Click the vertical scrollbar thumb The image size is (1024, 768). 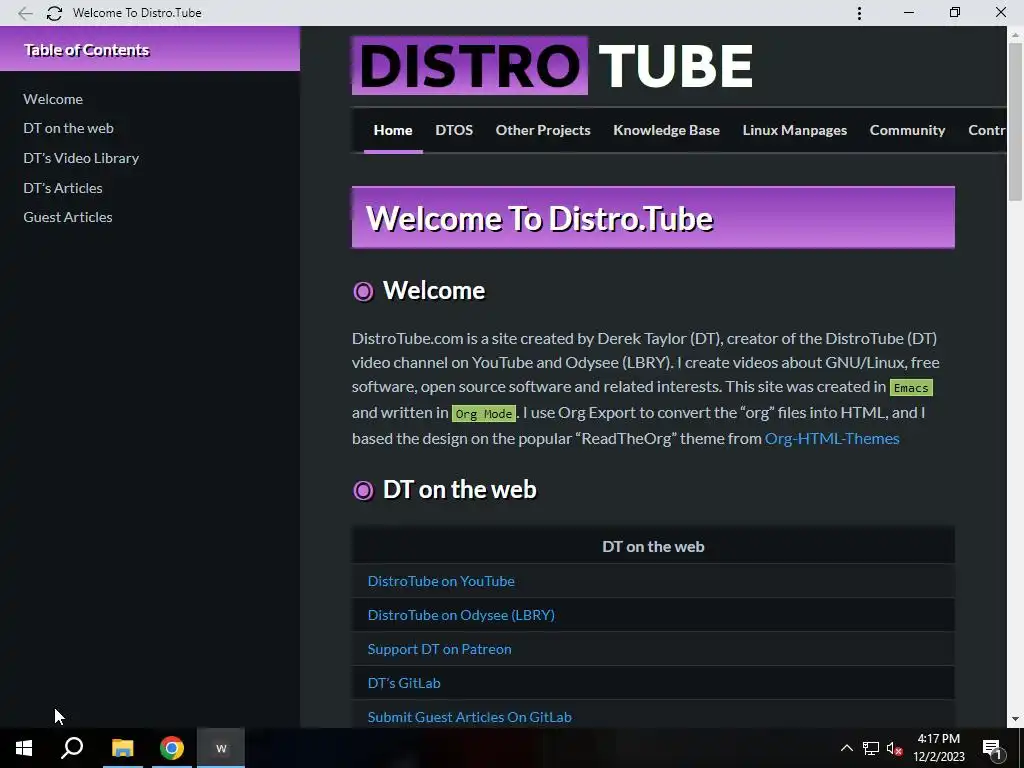(1015, 122)
